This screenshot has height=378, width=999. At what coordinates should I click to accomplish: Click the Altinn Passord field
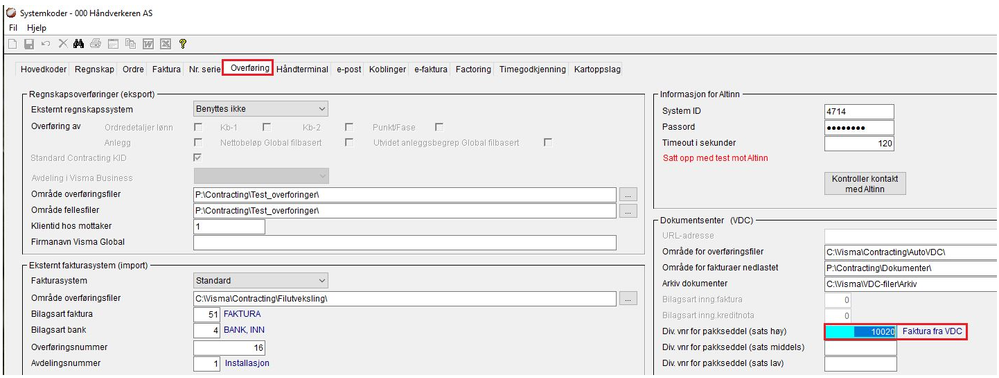859,127
